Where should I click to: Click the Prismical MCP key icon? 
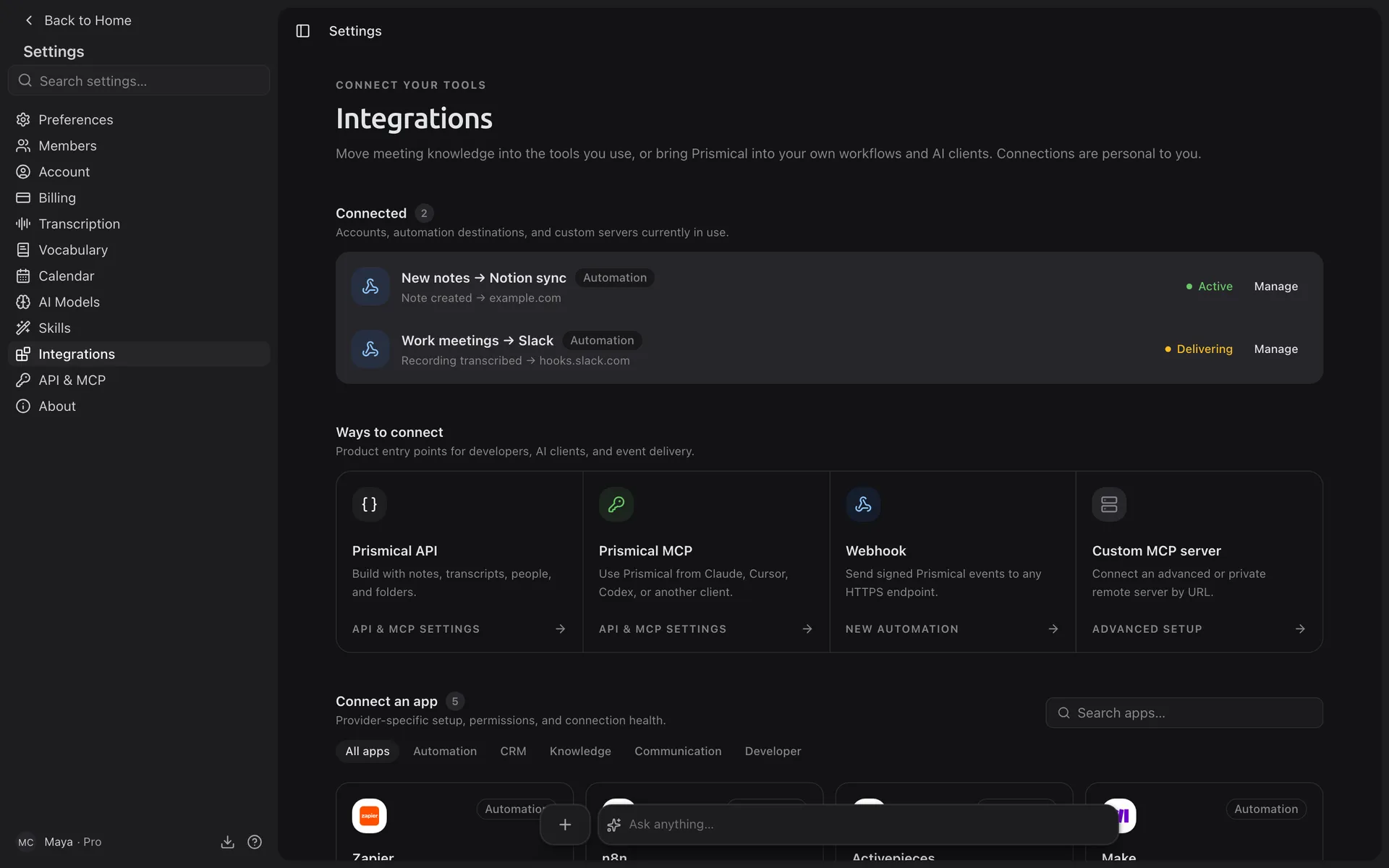pyautogui.click(x=616, y=504)
